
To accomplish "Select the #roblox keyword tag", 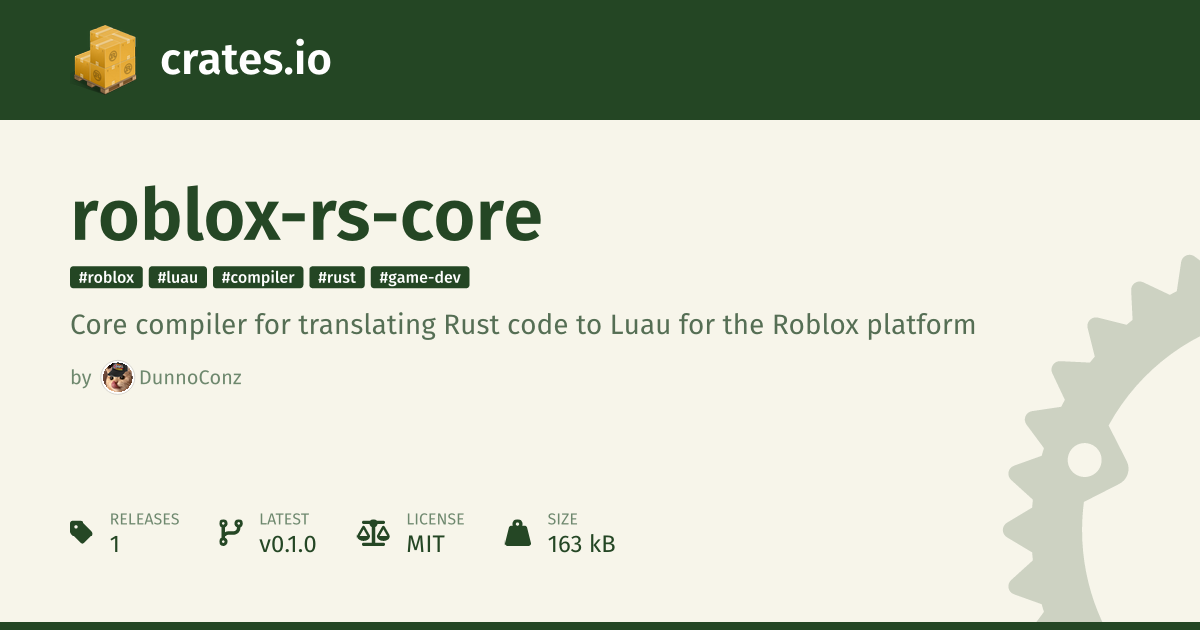I will (x=106, y=278).
